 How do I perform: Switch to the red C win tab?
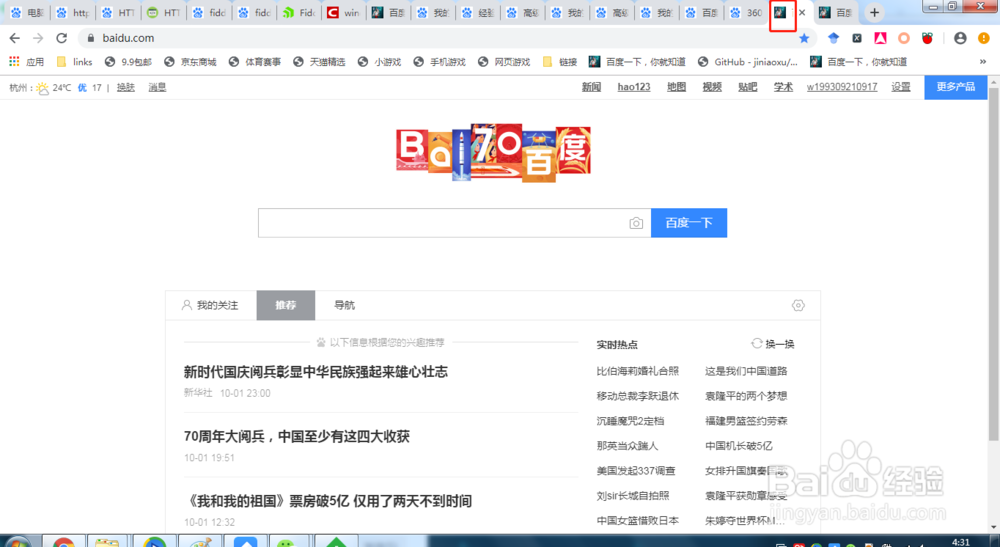[x=343, y=13]
